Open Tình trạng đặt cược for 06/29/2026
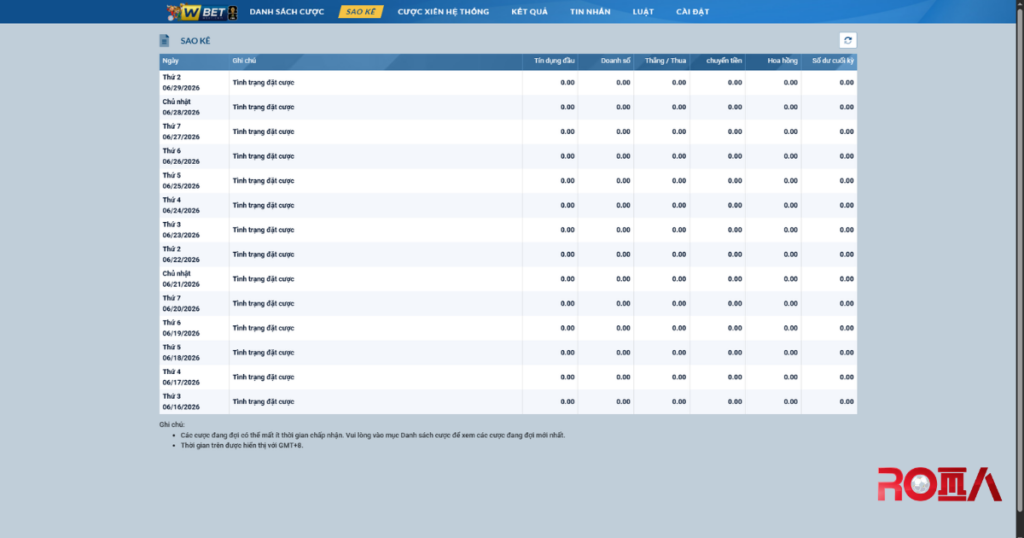Image resolution: width=1024 pixels, height=538 pixels. (x=263, y=83)
